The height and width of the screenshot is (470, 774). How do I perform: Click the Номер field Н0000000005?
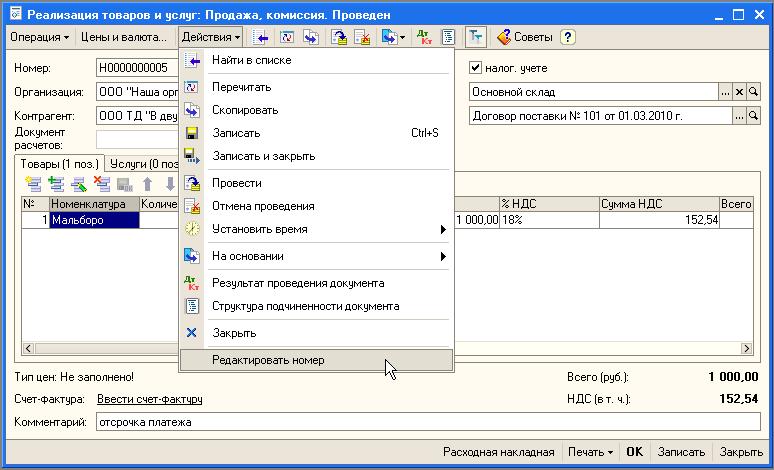(137, 68)
